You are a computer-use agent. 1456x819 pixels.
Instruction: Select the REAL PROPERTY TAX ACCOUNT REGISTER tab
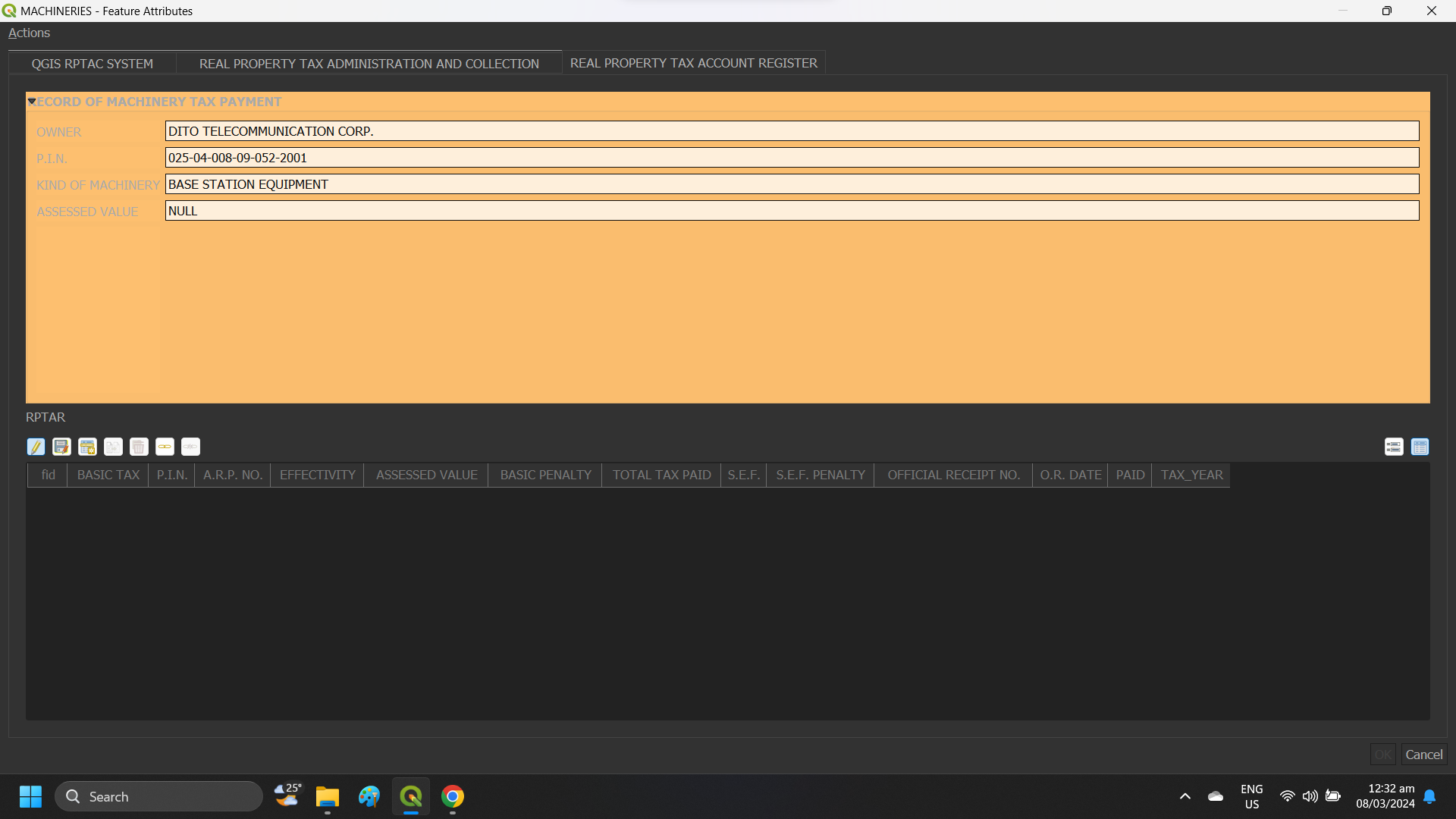tap(694, 63)
